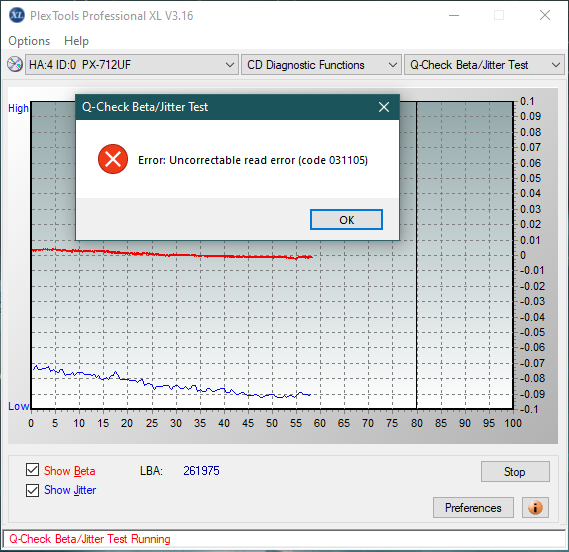Screen dimensions: 569x552
Task: Click the end of the blue jitter line
Action: pos(309,394)
